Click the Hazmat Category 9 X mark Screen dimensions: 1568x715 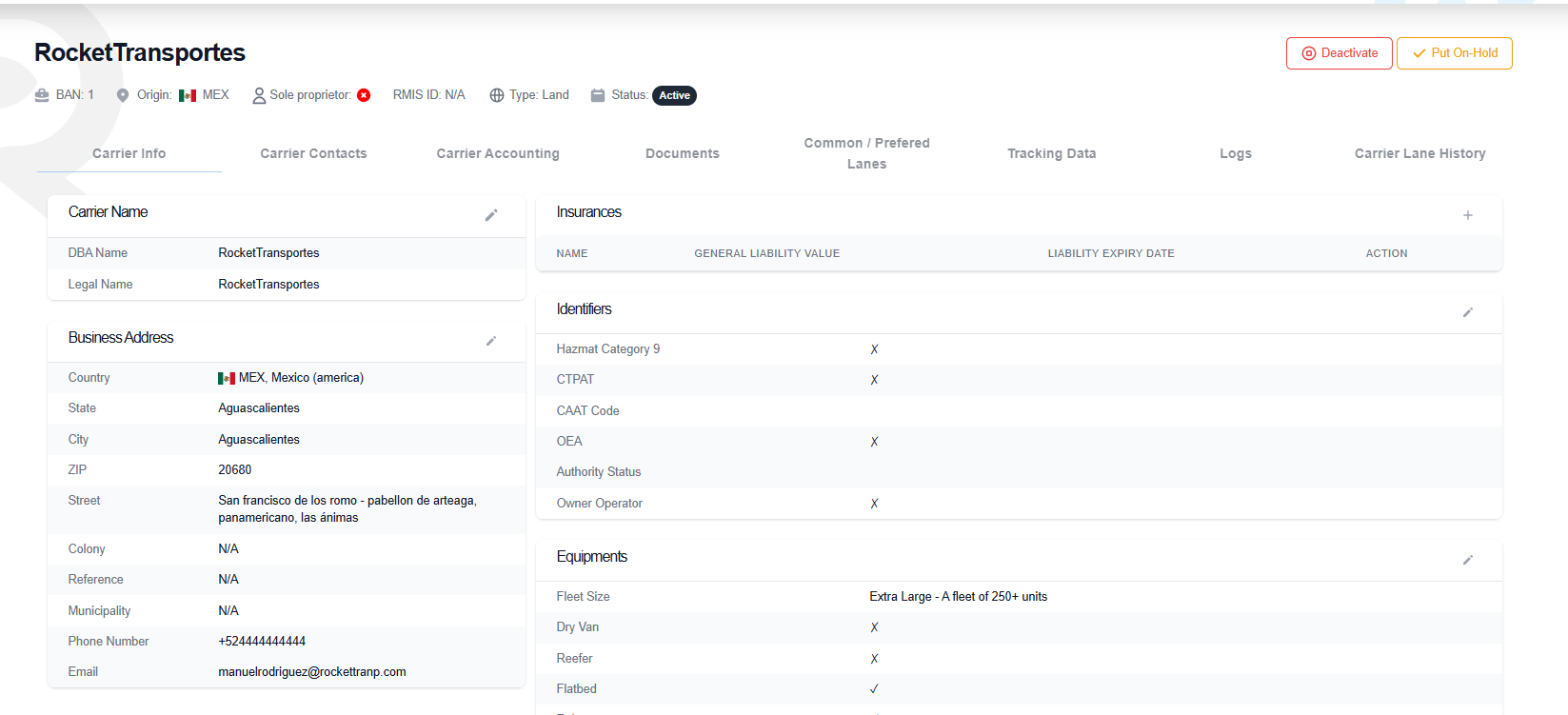click(874, 349)
